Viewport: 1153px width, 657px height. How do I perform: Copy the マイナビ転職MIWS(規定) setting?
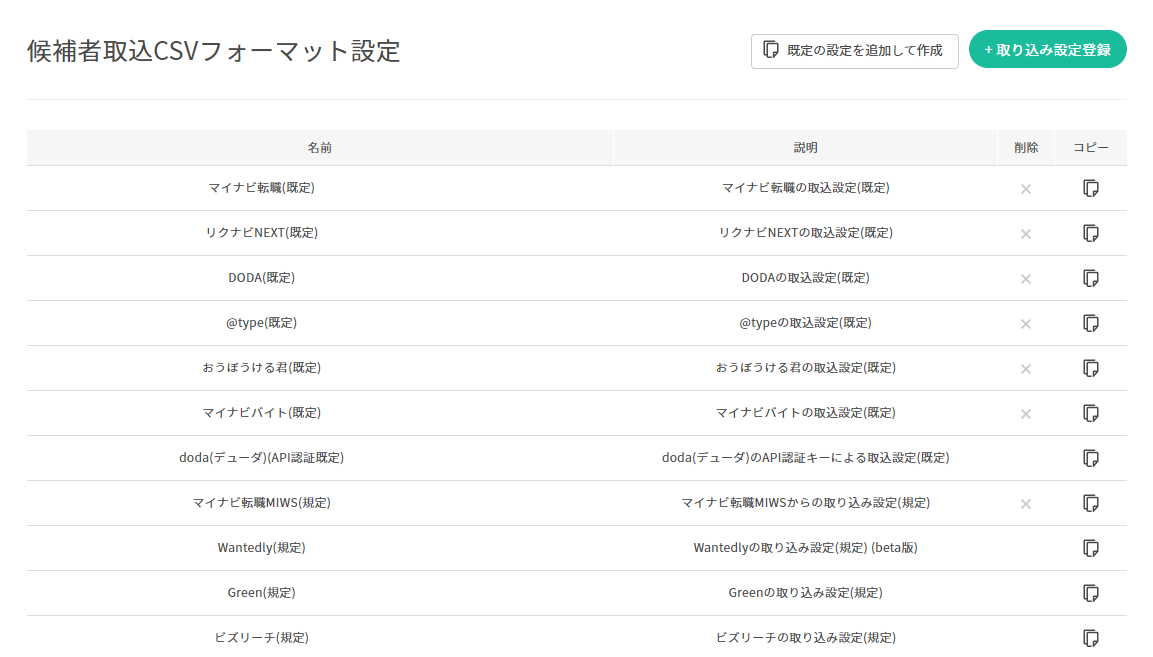tap(1090, 503)
